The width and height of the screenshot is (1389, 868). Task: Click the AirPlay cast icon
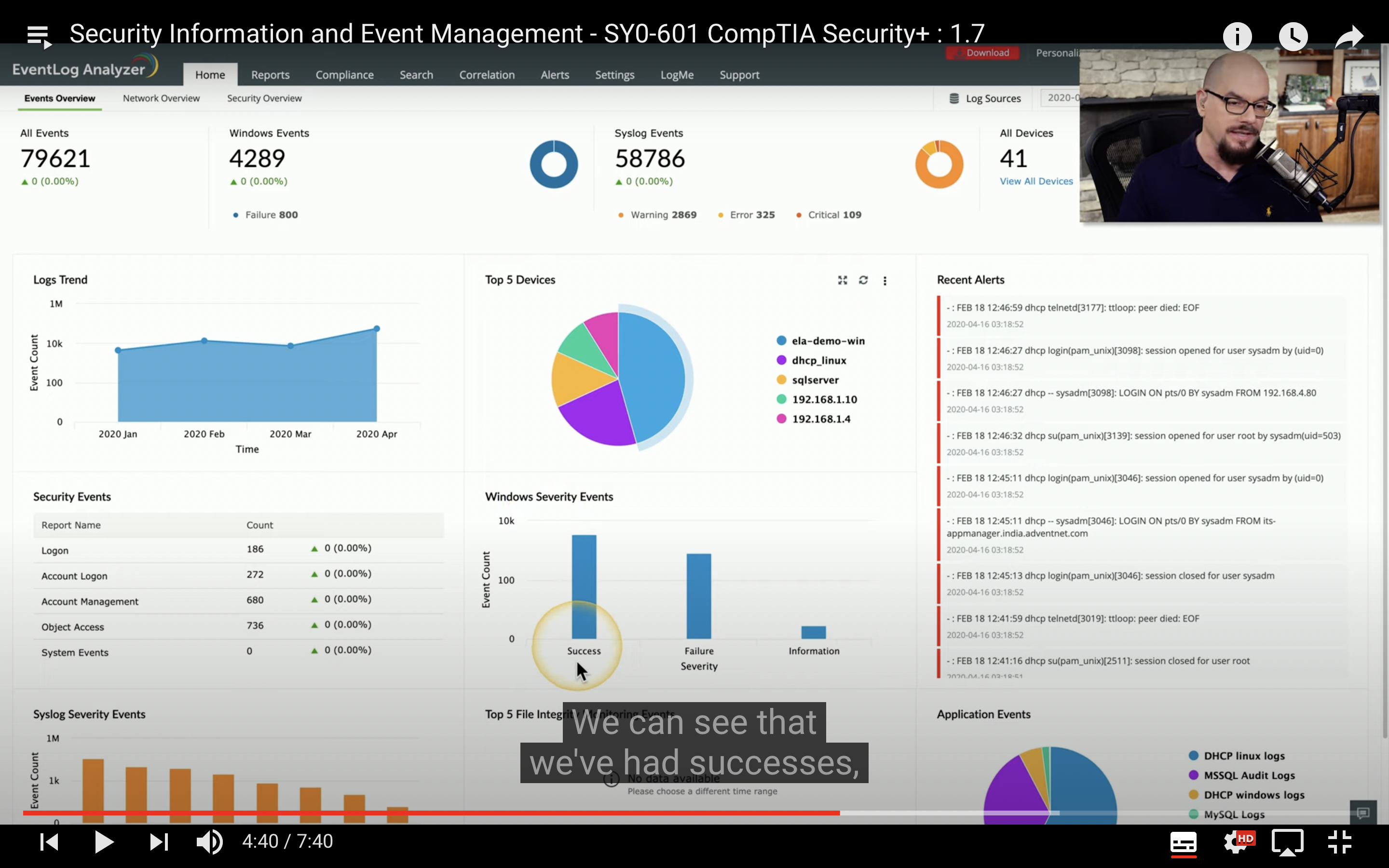coord(1287,842)
